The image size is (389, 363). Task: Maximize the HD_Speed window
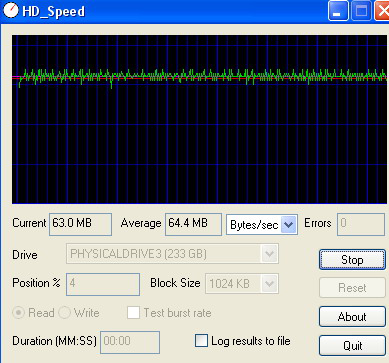(x=361, y=11)
